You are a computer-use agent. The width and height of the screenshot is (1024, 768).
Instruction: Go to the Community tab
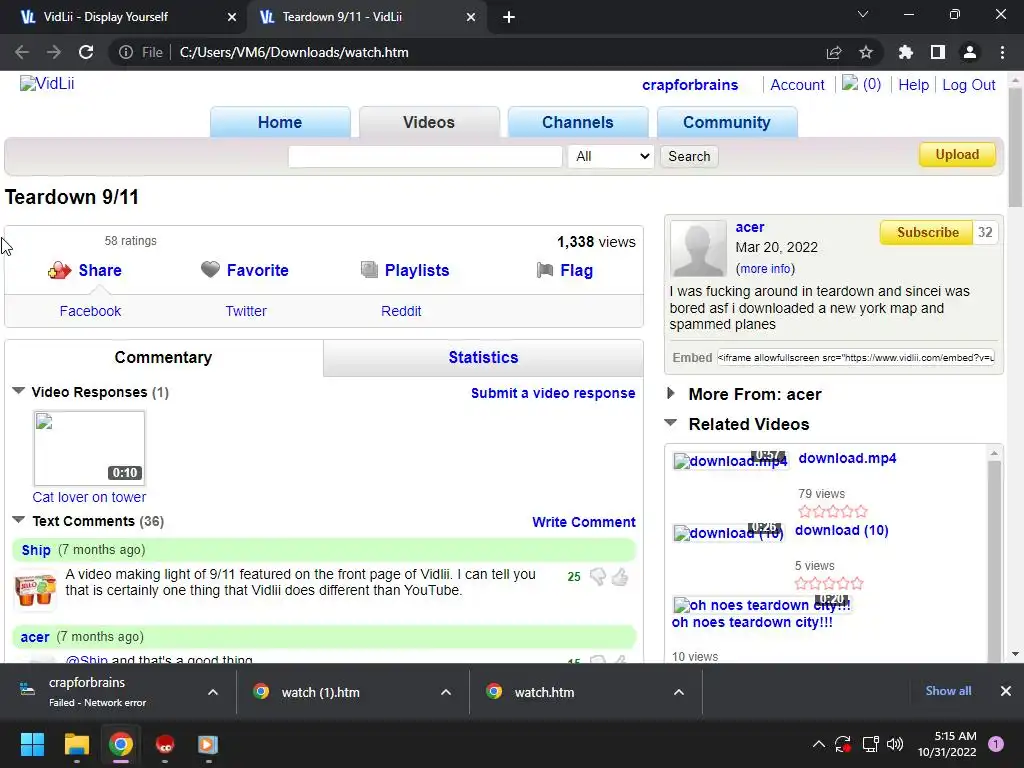pyautogui.click(x=727, y=122)
